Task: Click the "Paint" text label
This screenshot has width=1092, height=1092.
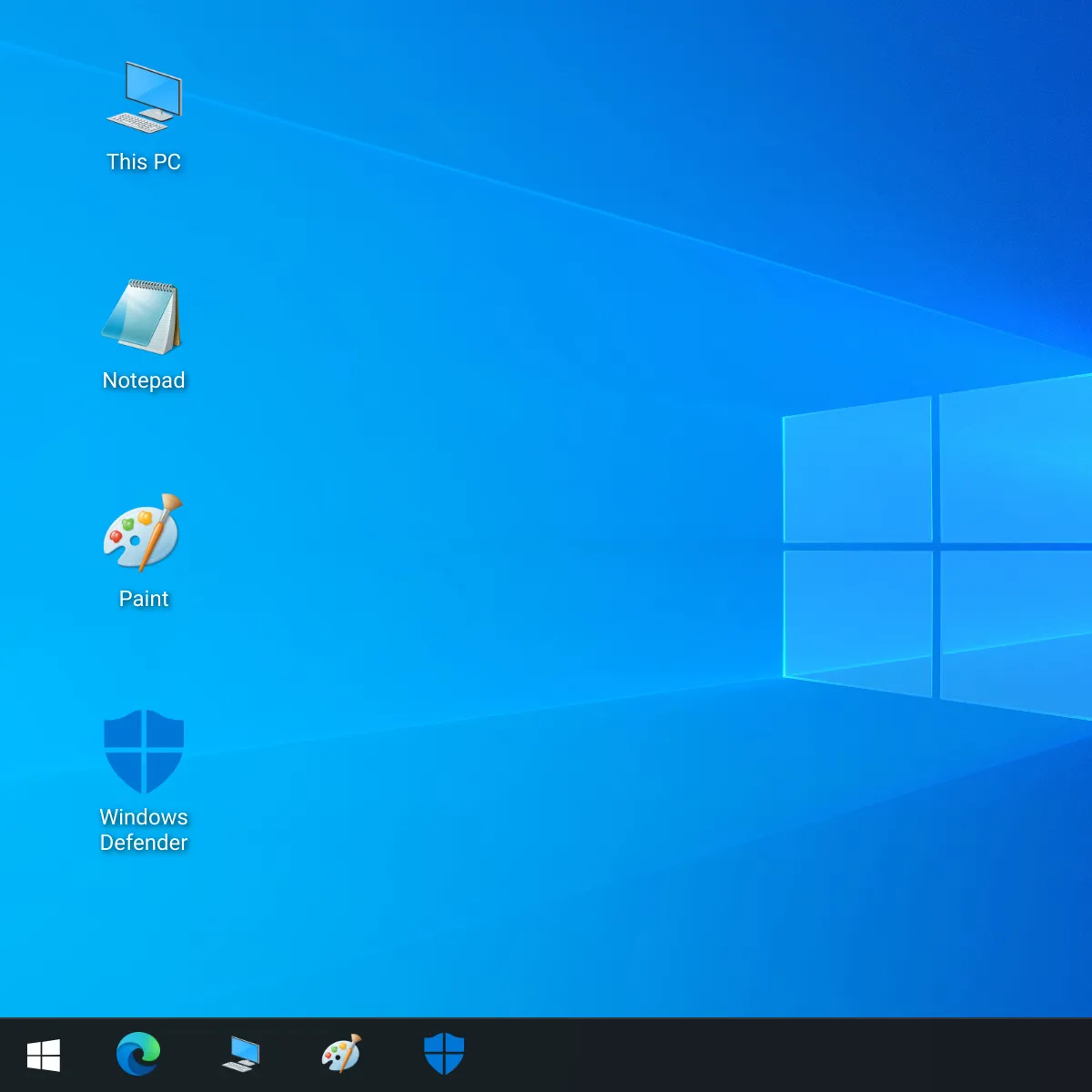Action: [x=144, y=599]
